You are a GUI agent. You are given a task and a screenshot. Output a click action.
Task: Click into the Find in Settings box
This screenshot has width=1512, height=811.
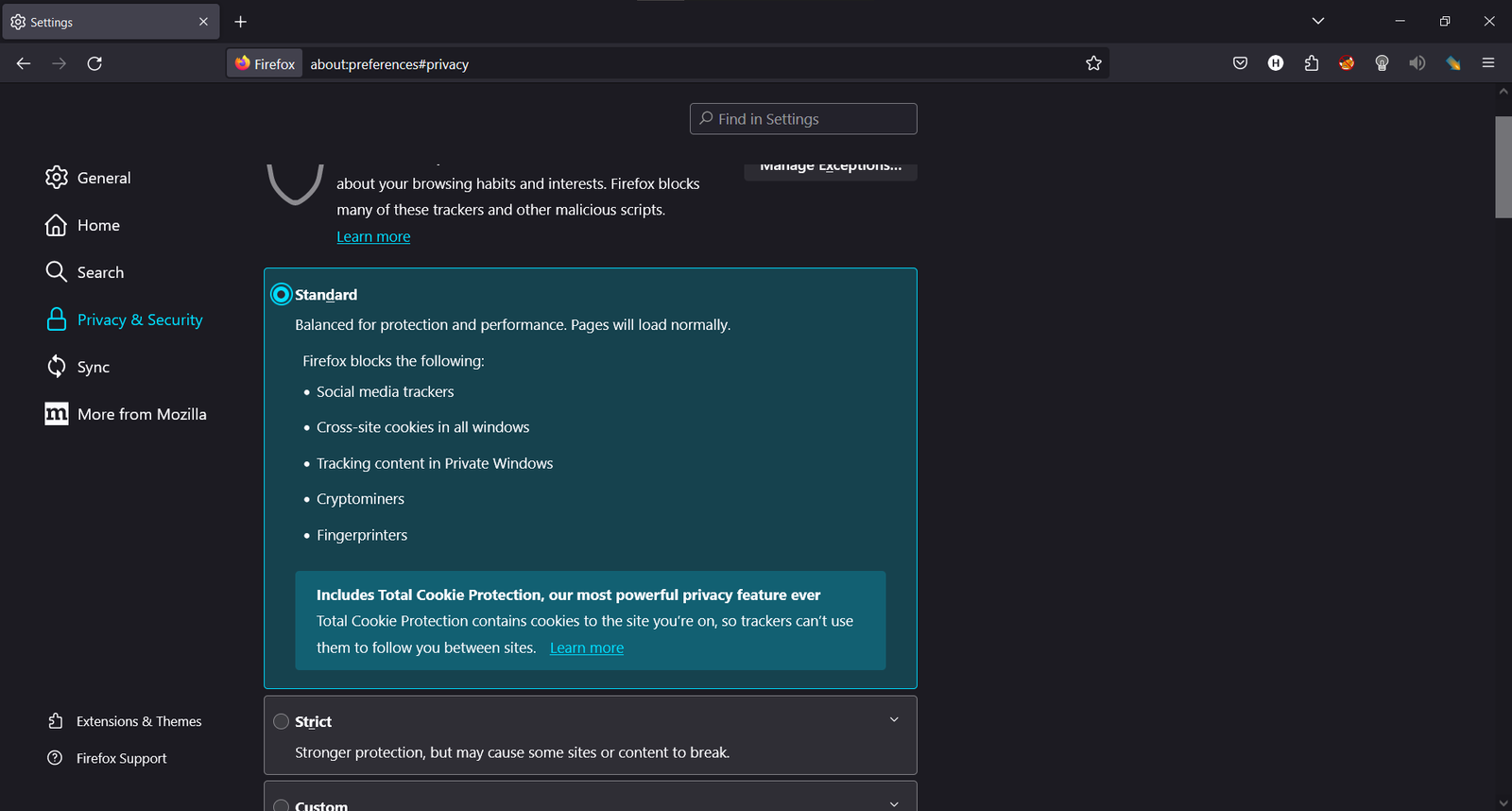coord(803,118)
